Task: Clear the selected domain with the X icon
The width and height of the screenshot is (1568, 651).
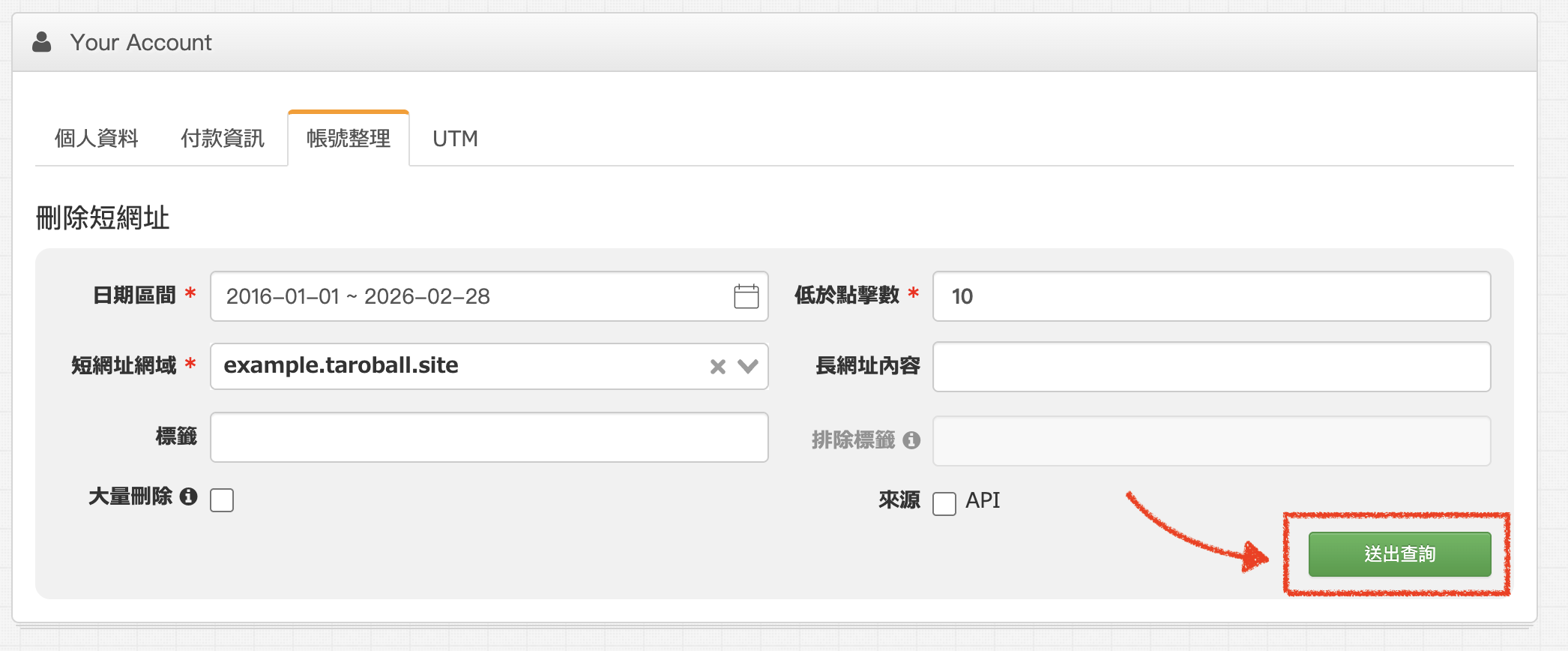Action: pos(717,366)
